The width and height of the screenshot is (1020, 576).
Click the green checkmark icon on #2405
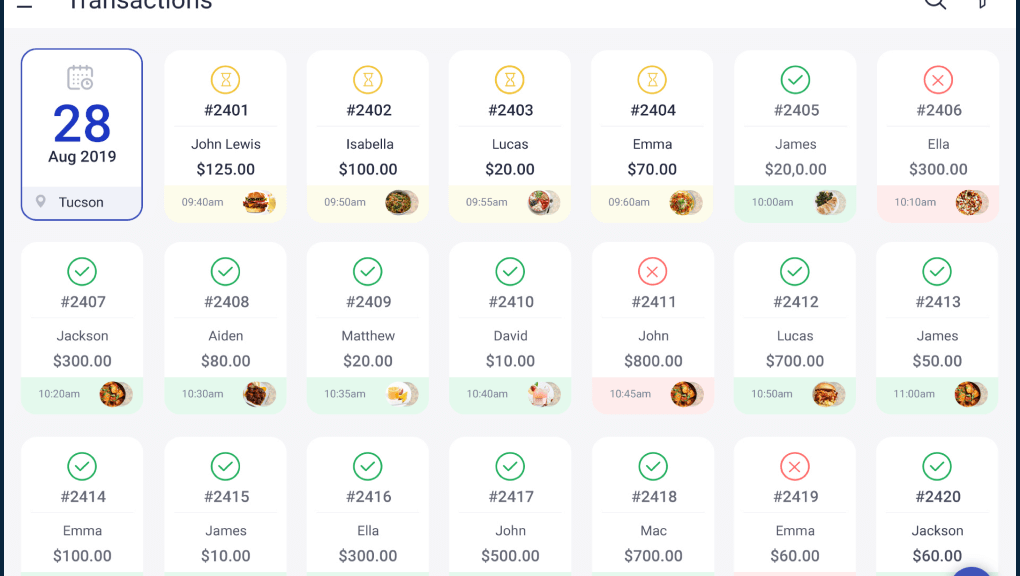point(795,80)
